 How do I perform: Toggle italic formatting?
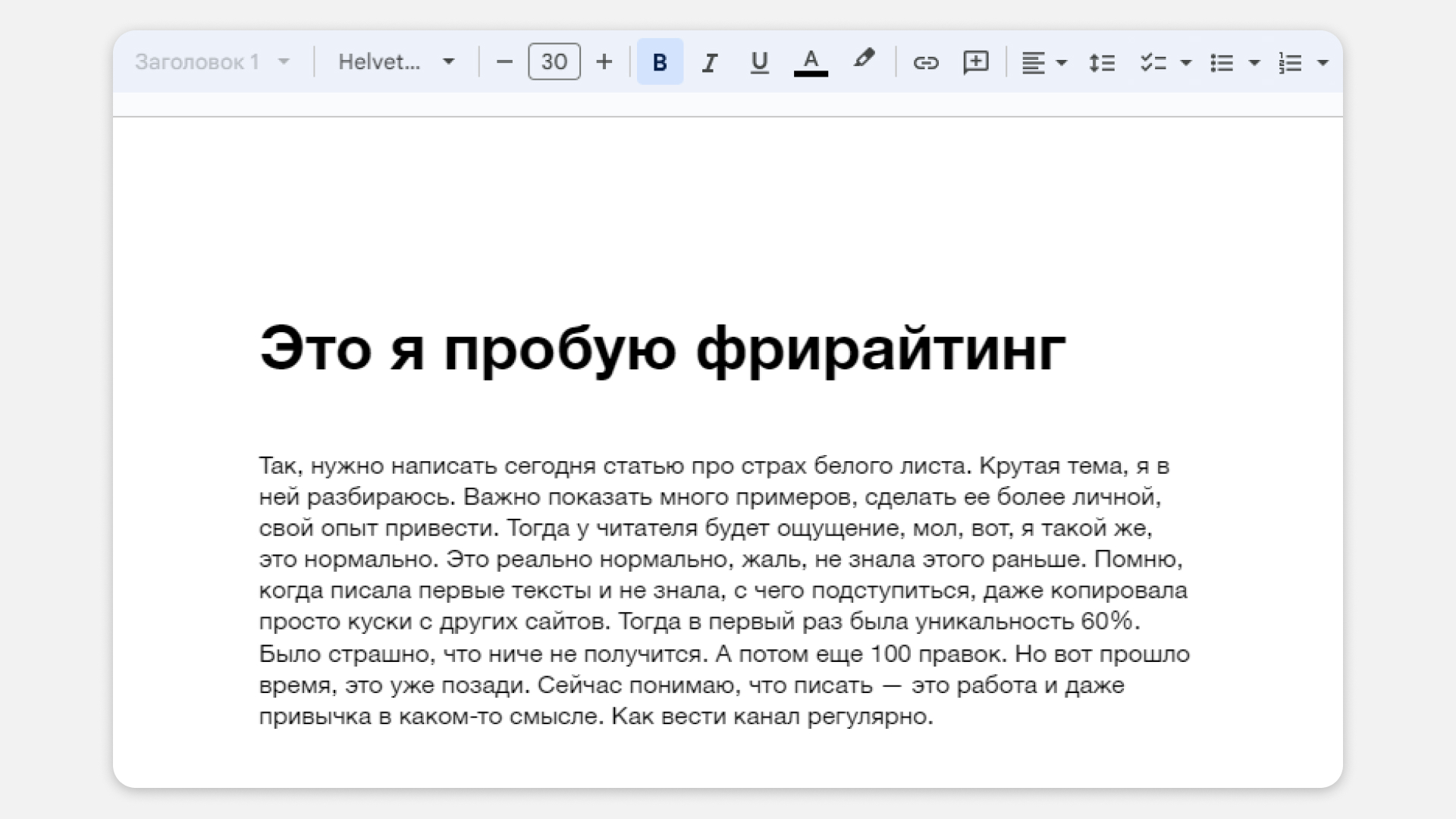709,62
